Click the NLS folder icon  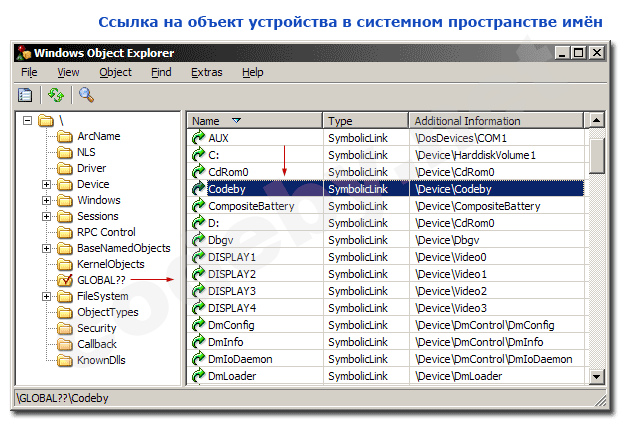coord(65,152)
